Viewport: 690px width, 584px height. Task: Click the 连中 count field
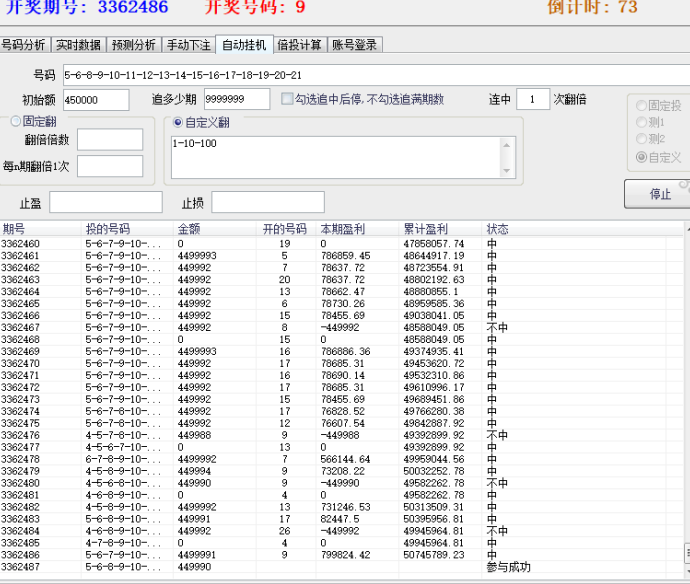(532, 99)
